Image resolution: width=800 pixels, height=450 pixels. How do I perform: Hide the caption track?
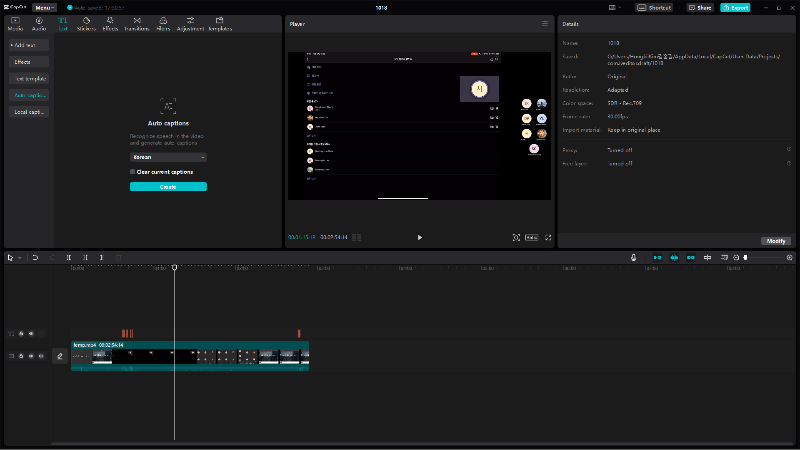point(31,334)
